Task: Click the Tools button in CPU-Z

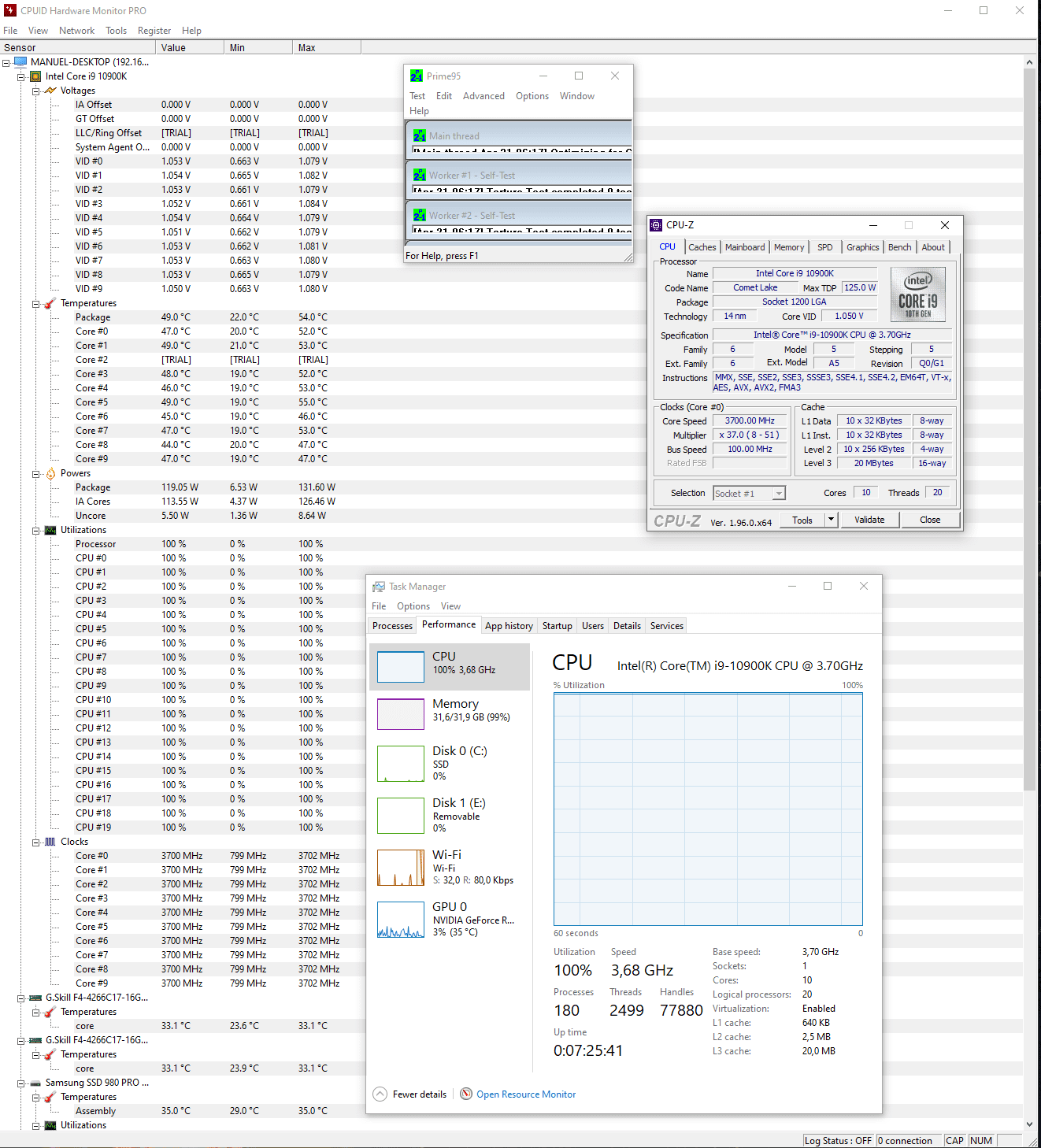Action: point(802,520)
